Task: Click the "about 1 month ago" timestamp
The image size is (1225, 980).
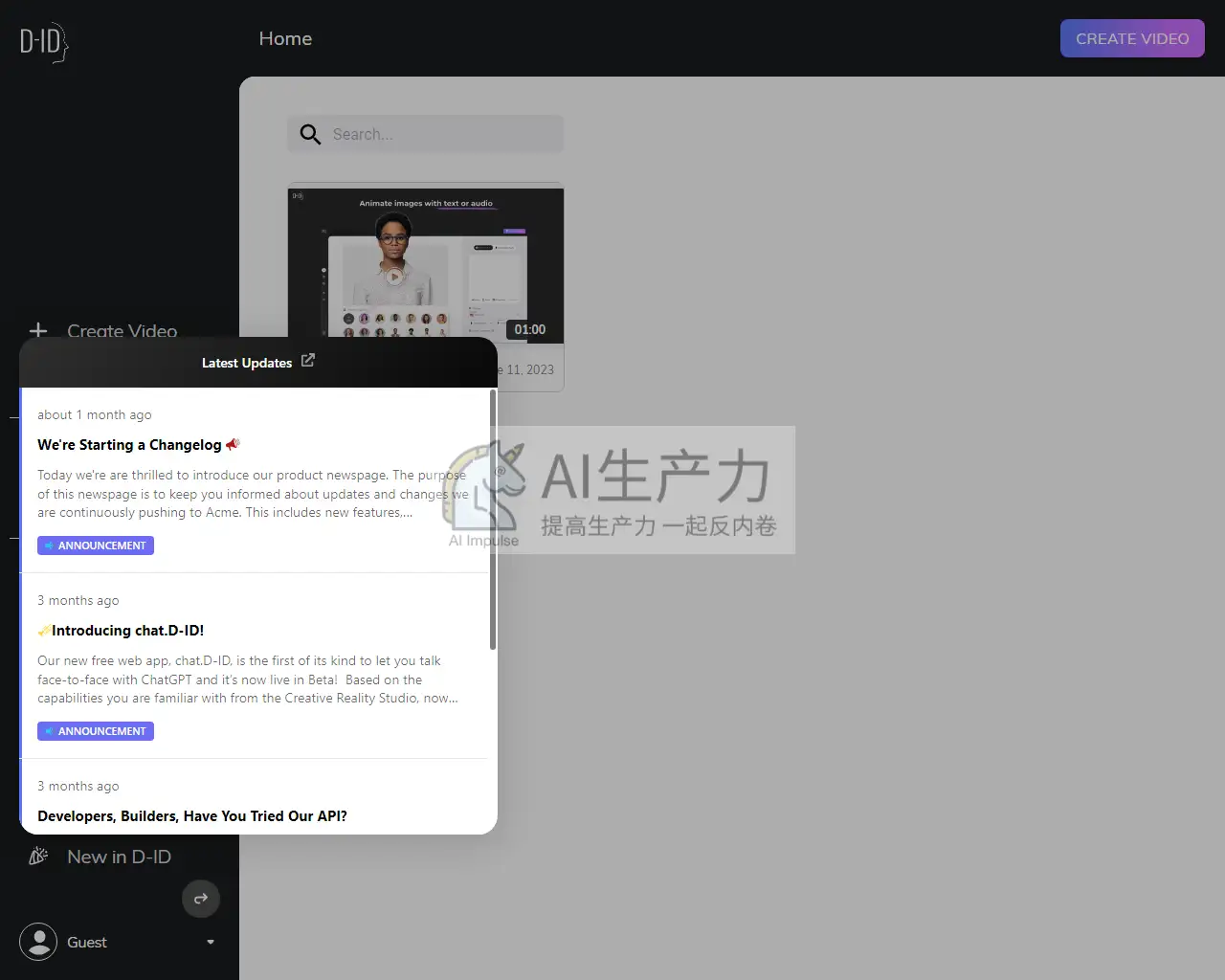Action: coord(95,414)
